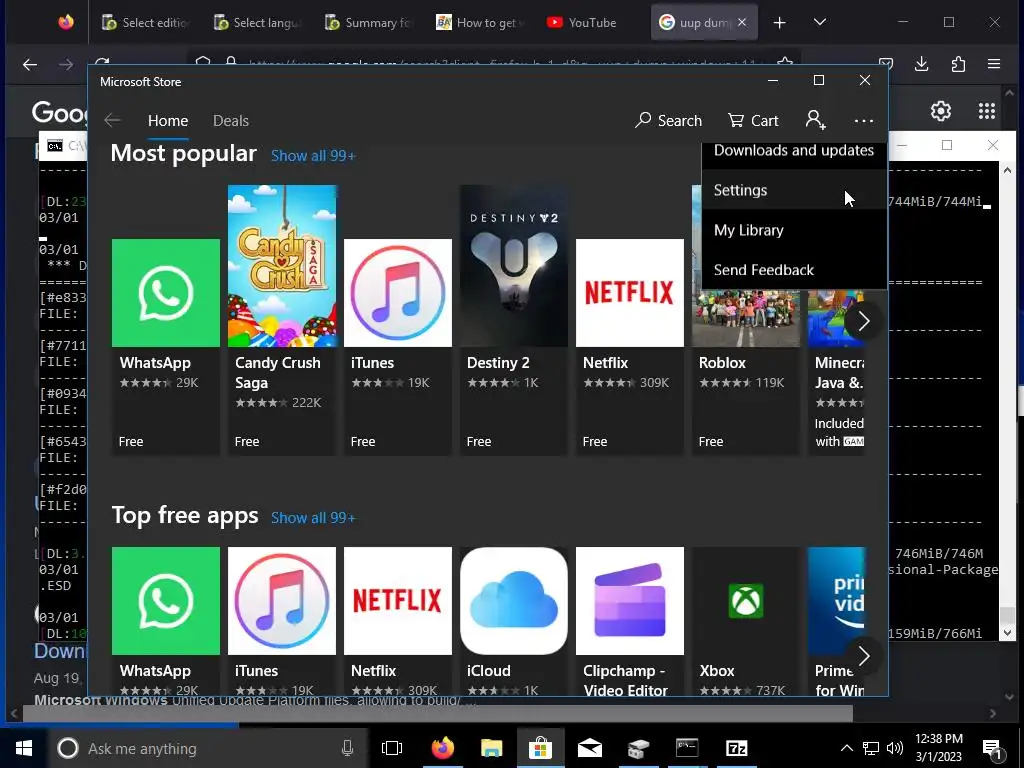Image resolution: width=1024 pixels, height=768 pixels.
Task: Click the Windows Start button
Action: click(x=24, y=748)
